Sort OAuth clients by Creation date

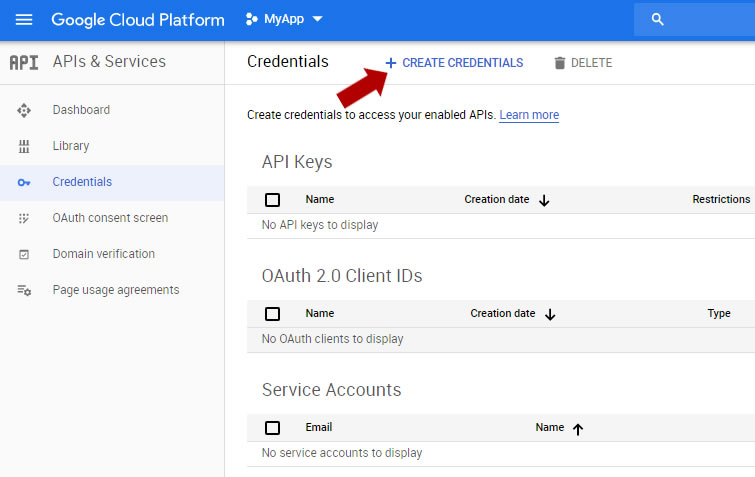click(503, 313)
